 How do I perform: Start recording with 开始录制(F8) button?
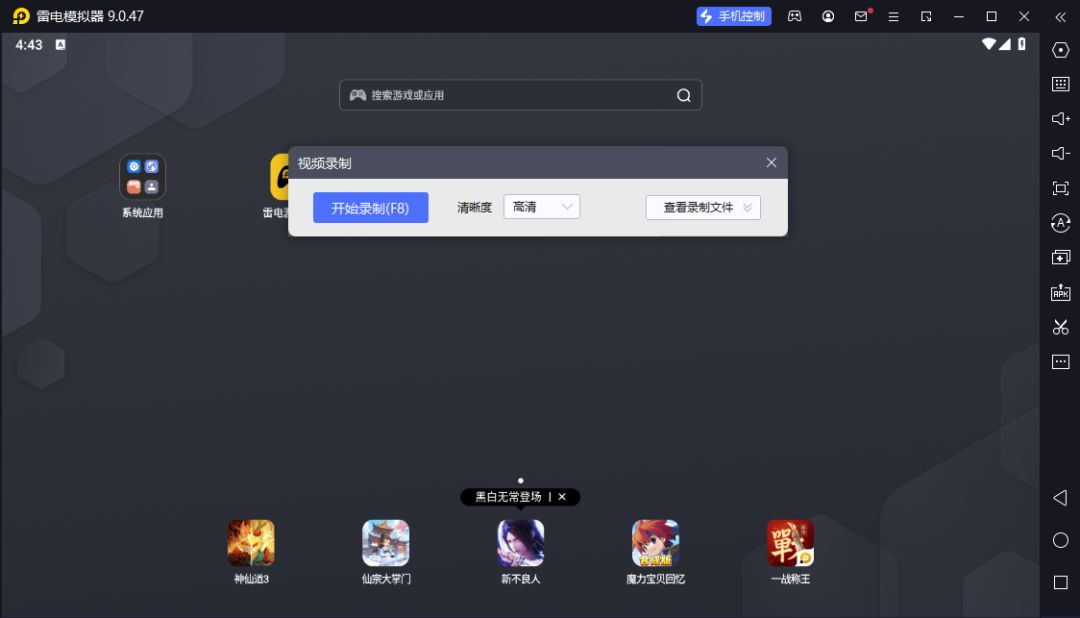point(370,207)
